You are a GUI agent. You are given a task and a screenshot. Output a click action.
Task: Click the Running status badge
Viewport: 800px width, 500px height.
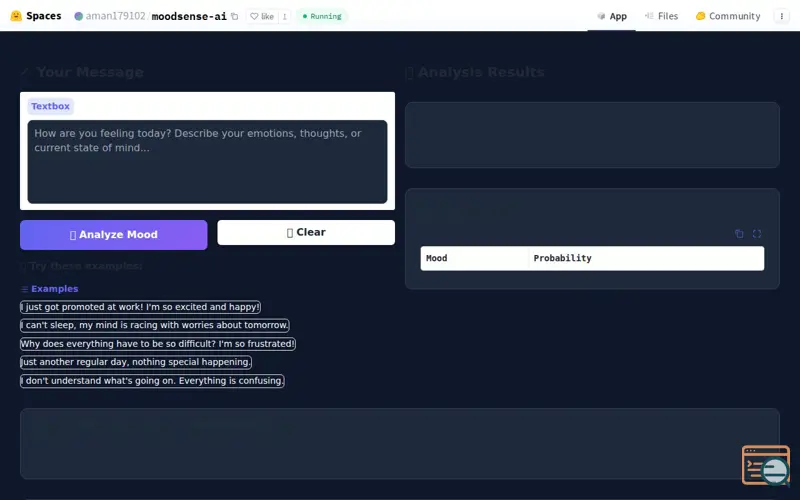[x=322, y=16]
